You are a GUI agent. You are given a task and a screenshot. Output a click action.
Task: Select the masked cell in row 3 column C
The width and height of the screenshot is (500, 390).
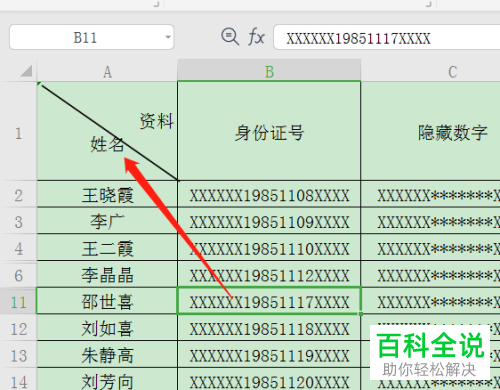431,221
